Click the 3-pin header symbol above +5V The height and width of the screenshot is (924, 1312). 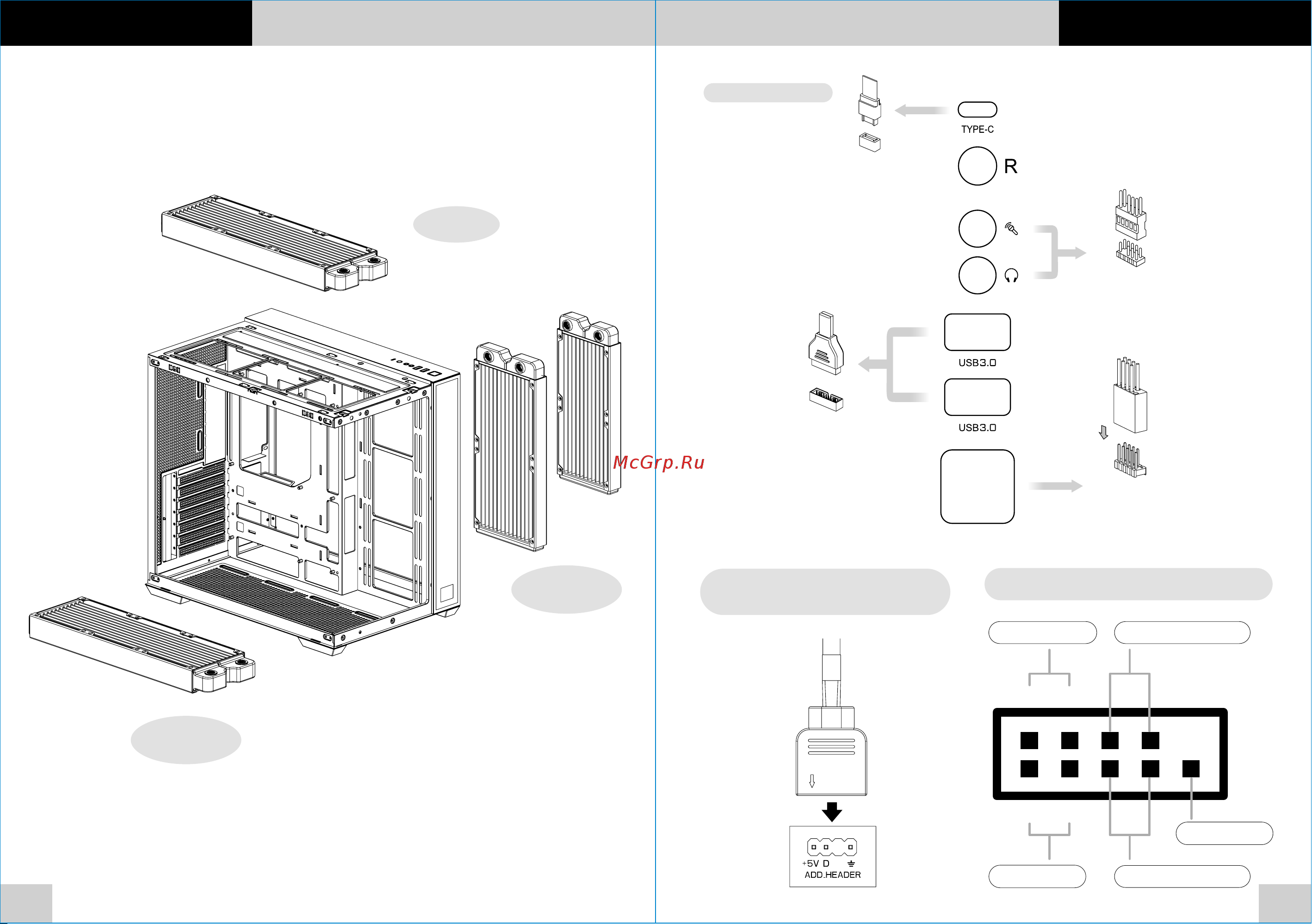click(832, 847)
